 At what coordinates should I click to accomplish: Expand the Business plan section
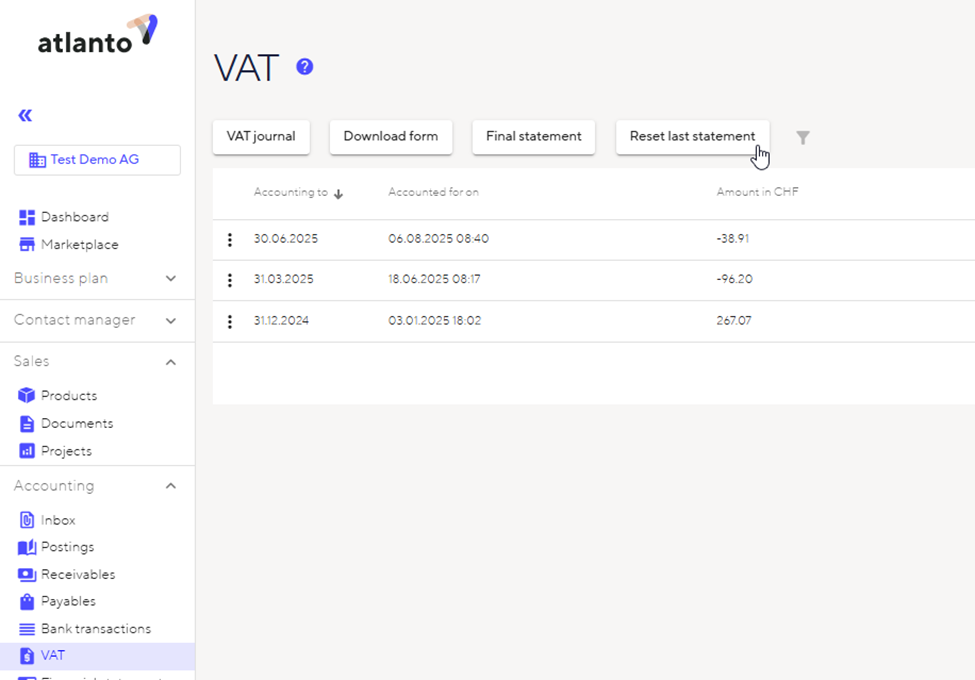click(170, 279)
